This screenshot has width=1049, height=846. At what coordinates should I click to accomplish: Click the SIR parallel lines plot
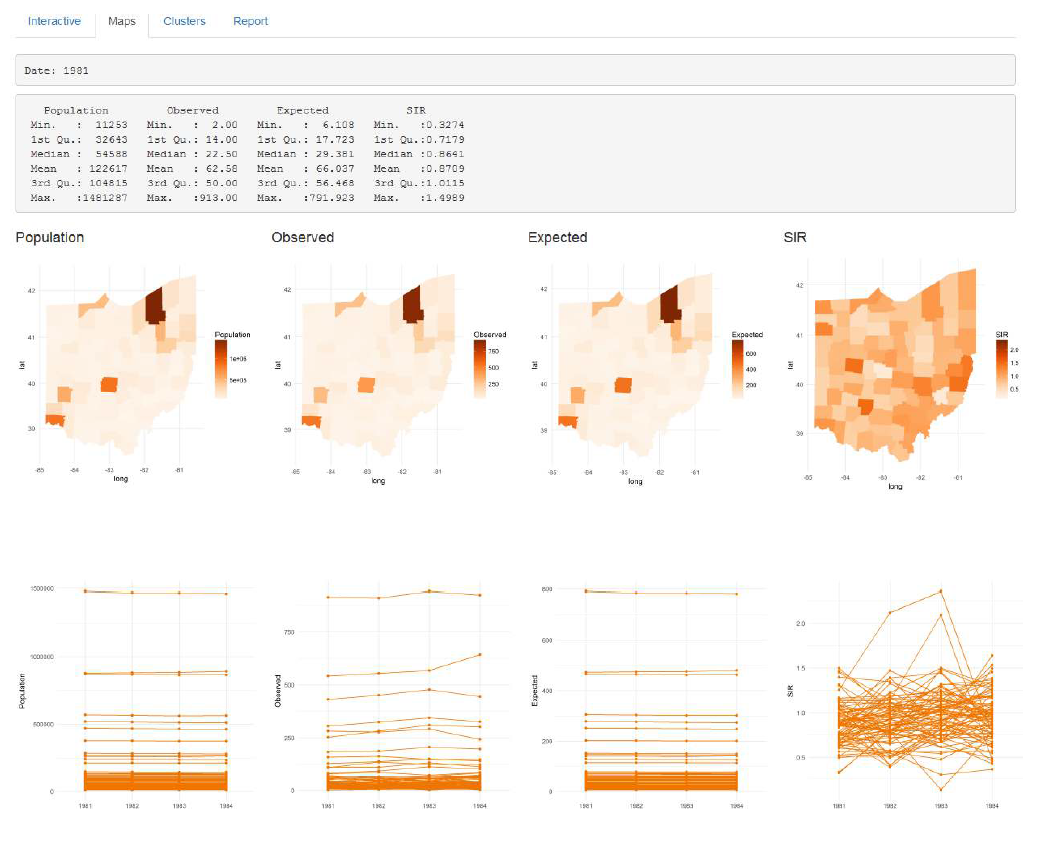(915, 700)
